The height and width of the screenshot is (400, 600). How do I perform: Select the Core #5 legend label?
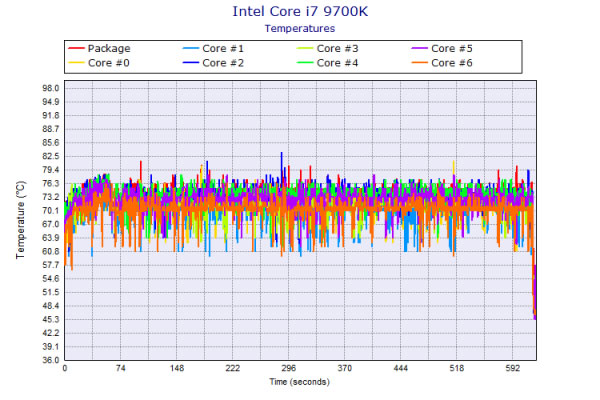click(452, 49)
